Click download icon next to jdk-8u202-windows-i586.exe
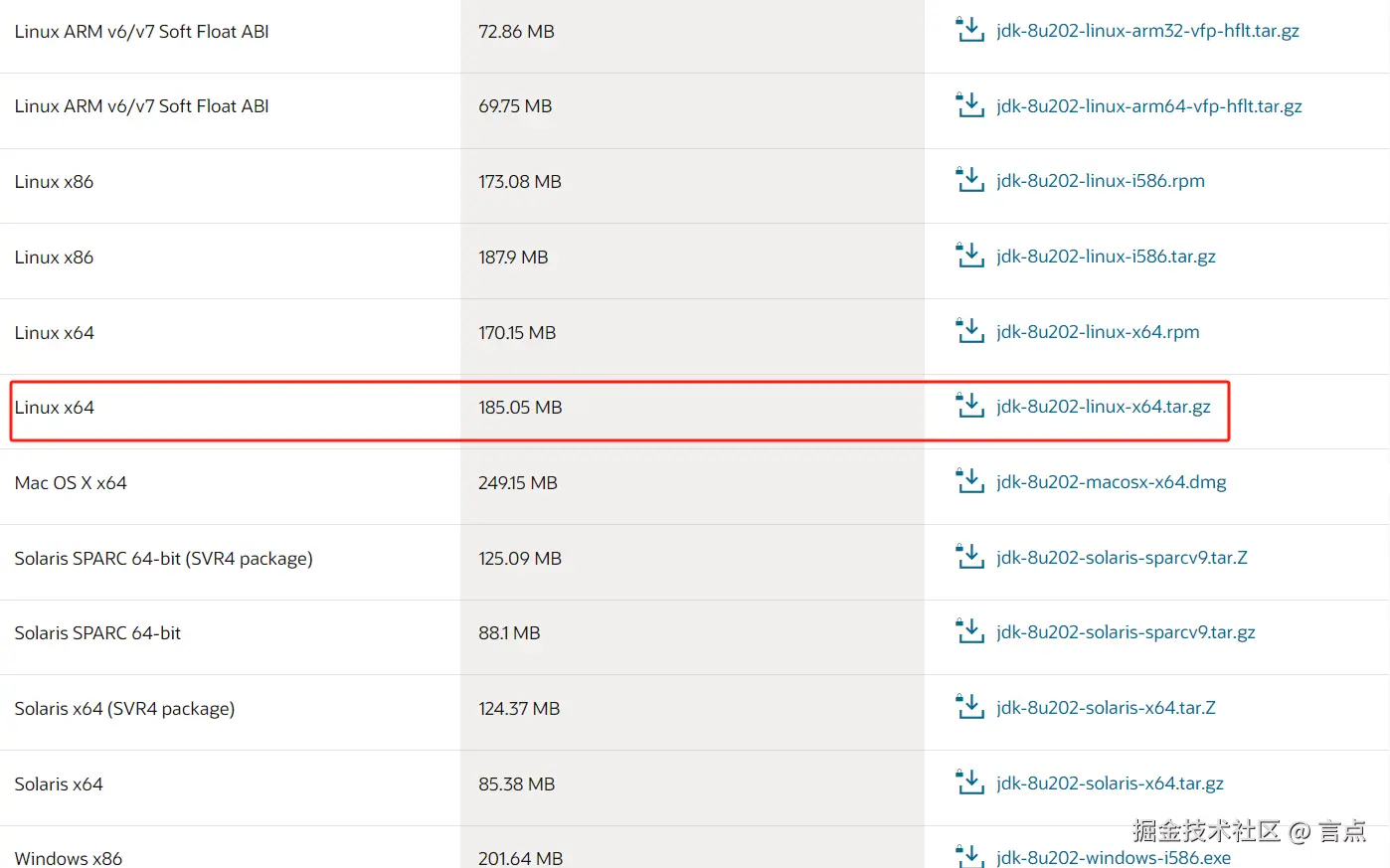1390x868 pixels. point(969,856)
